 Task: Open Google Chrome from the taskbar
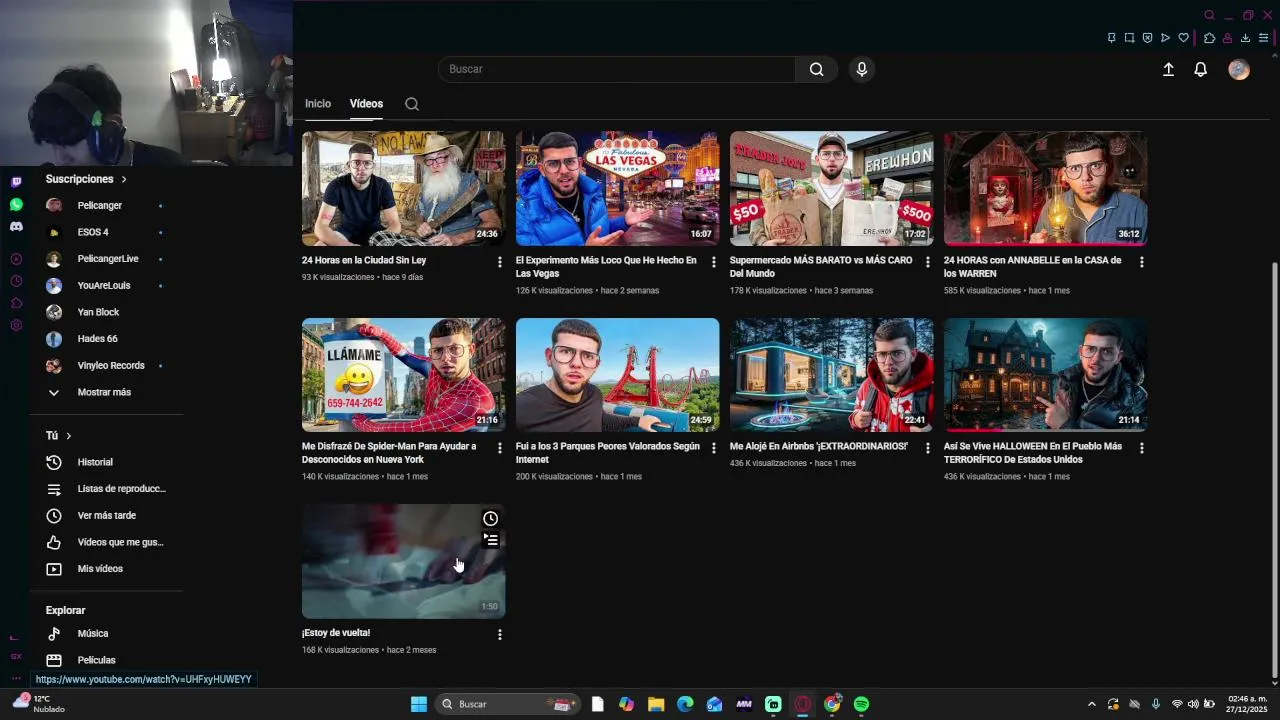832,704
